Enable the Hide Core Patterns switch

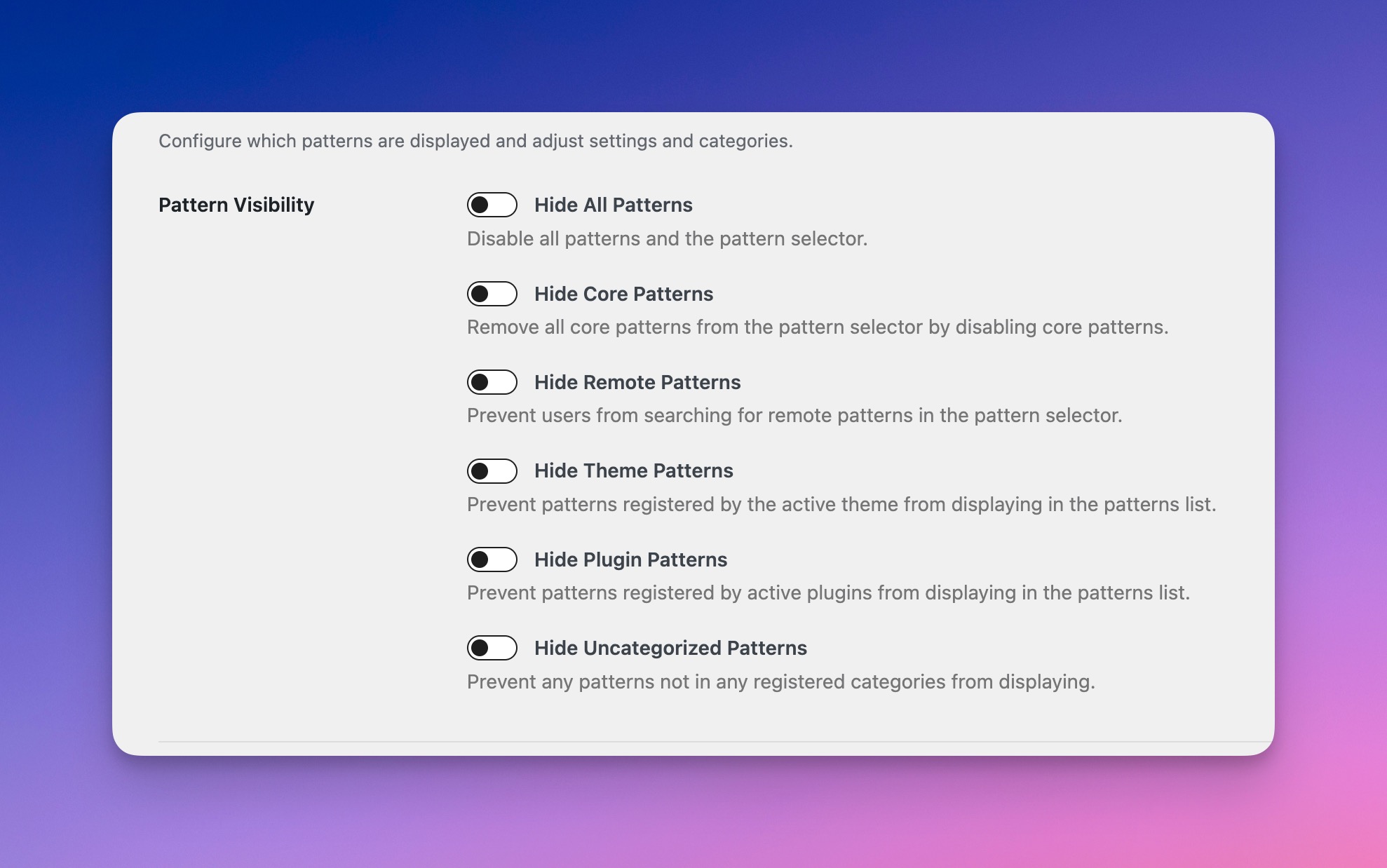click(x=492, y=294)
